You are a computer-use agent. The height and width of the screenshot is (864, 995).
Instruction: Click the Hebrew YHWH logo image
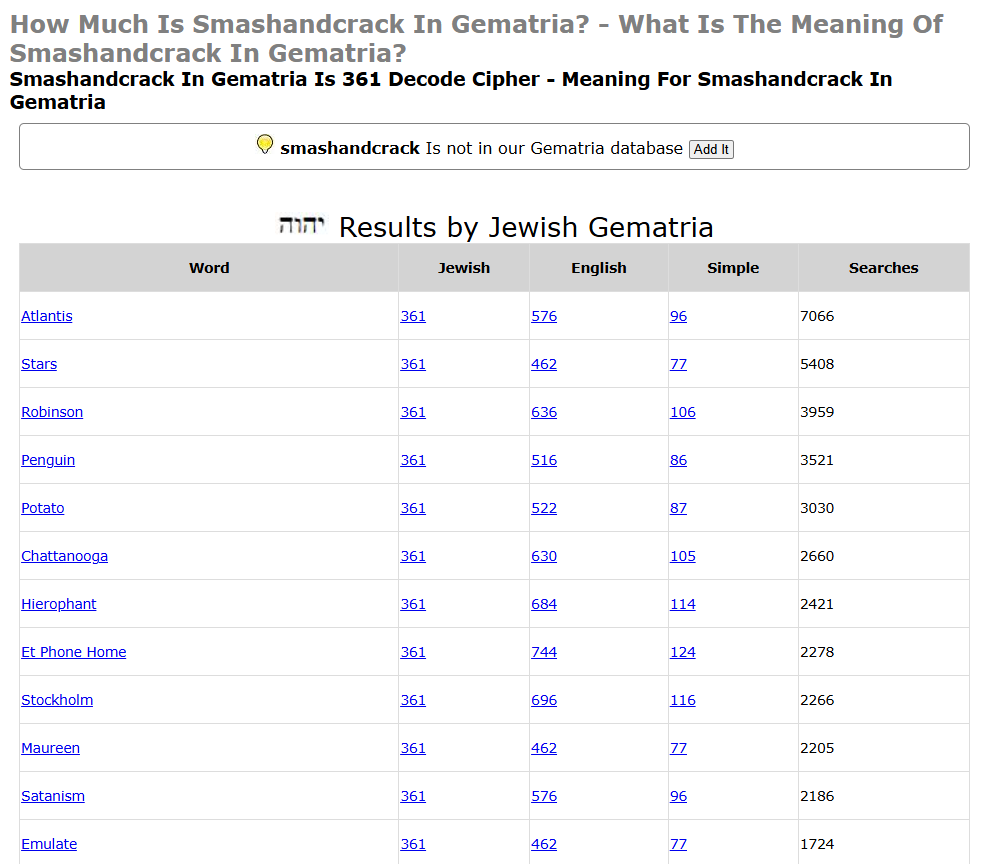coord(301,225)
